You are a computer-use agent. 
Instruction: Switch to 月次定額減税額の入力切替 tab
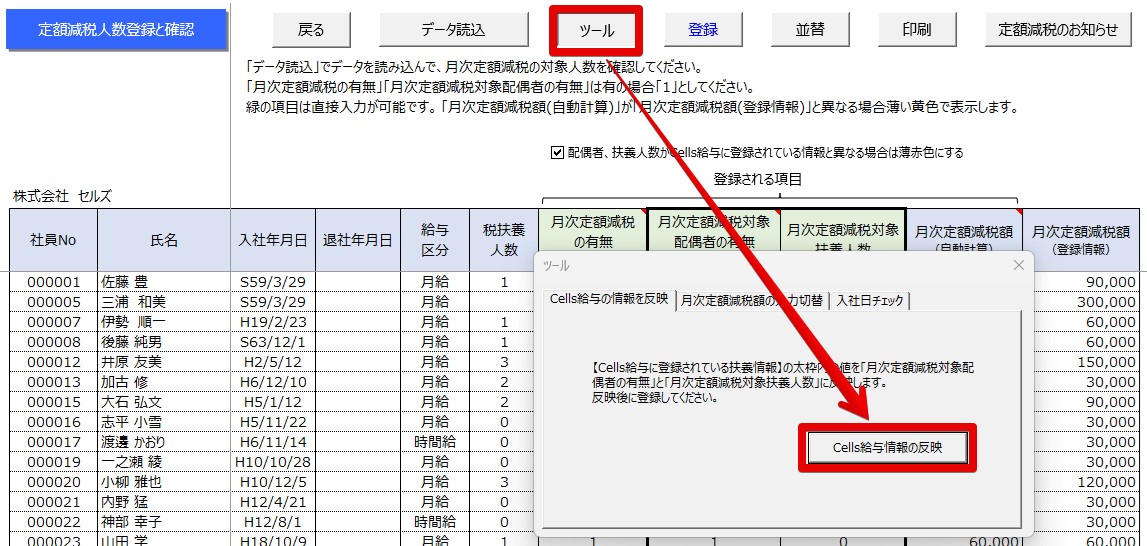751,300
